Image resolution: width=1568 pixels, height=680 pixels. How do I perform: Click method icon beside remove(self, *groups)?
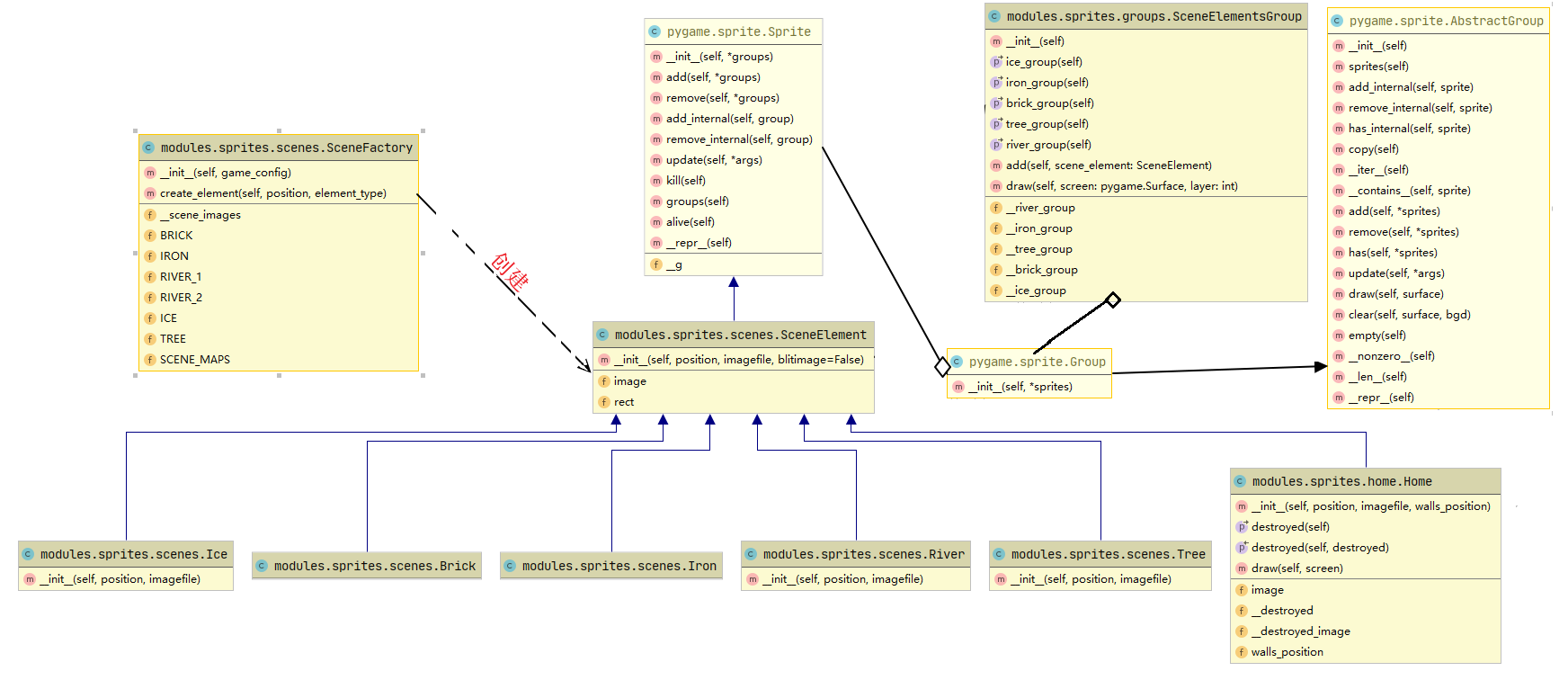pyautogui.click(x=656, y=98)
